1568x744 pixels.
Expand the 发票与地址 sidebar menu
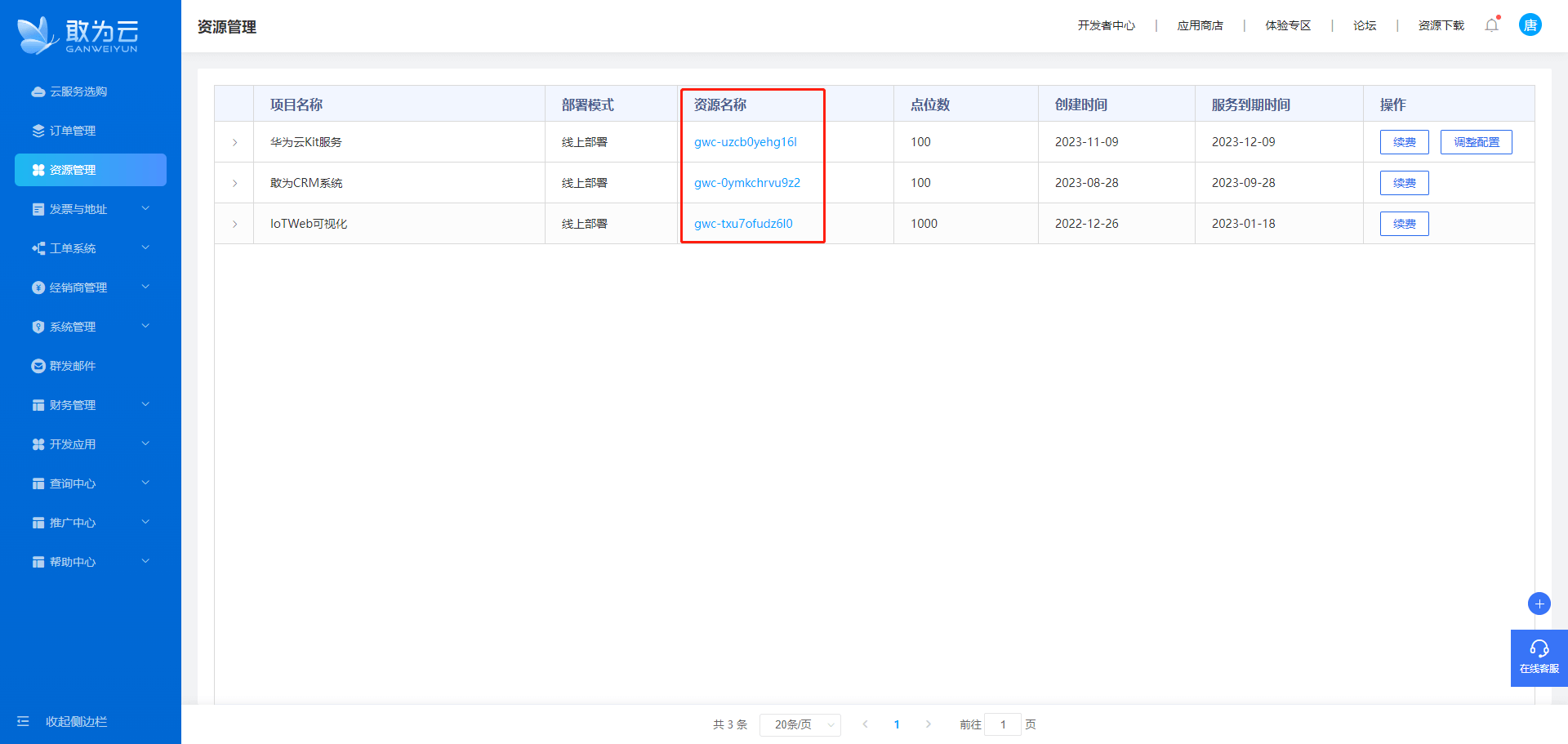point(90,209)
